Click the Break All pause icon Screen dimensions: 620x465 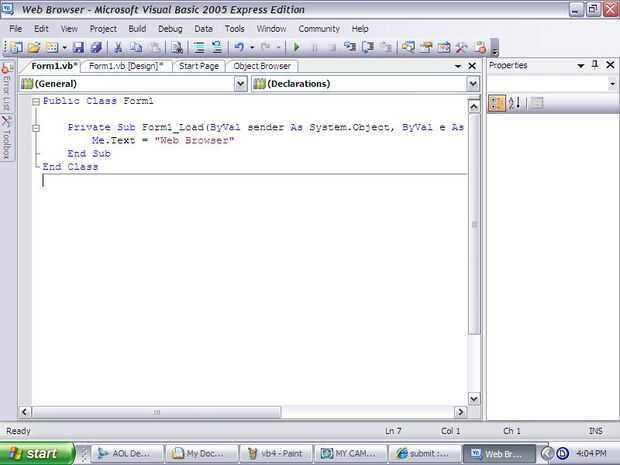pyautogui.click(x=315, y=47)
